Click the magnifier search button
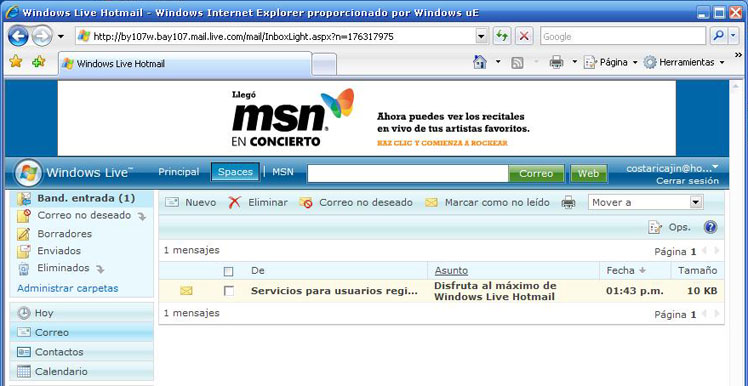This screenshot has width=748, height=386. [x=717, y=36]
